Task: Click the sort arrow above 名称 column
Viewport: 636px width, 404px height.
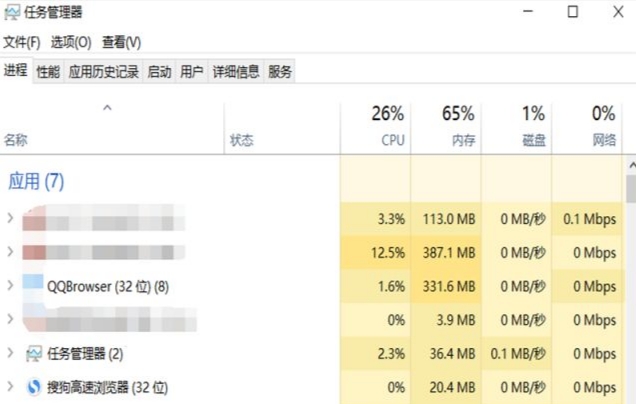Action: [x=107, y=108]
